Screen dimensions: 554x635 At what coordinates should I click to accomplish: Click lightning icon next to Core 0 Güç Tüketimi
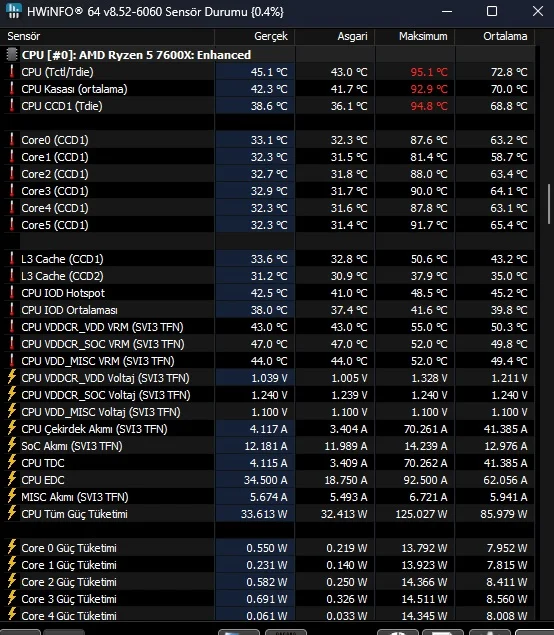(12, 548)
